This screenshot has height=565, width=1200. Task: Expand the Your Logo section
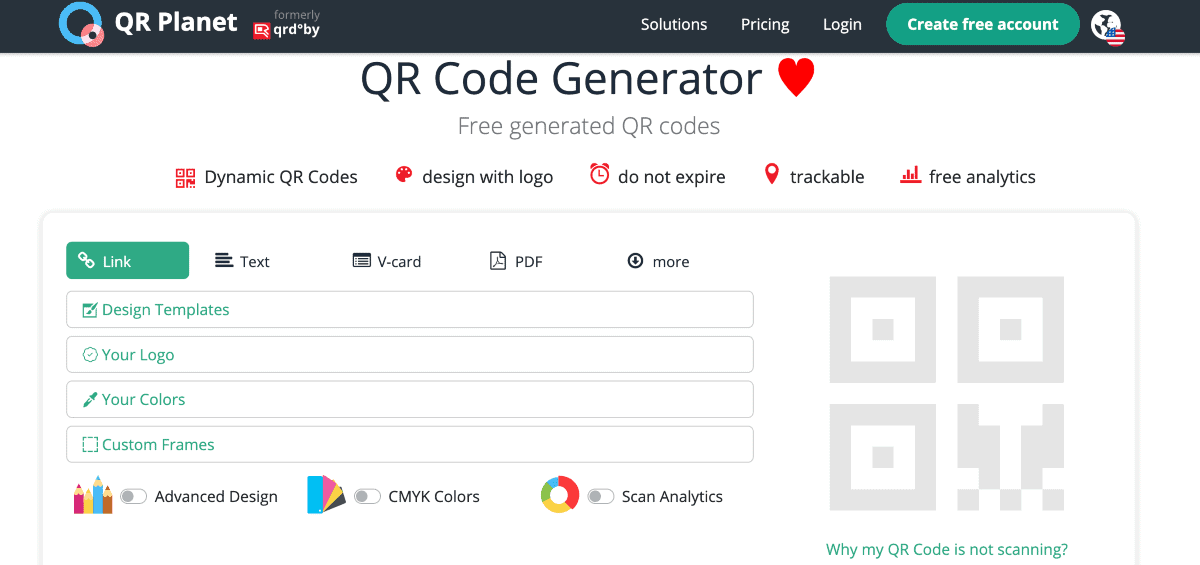tap(409, 355)
